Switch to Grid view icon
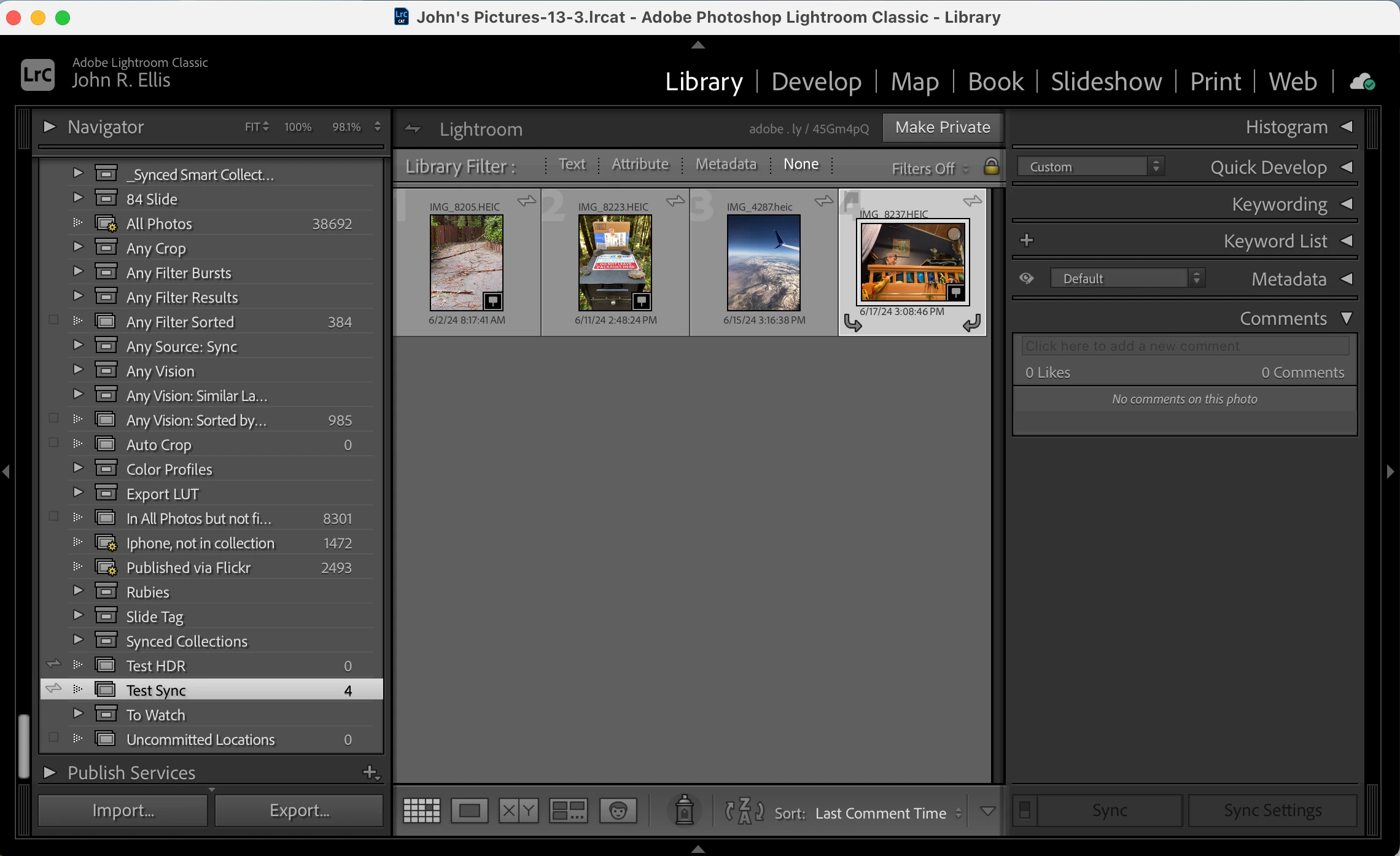This screenshot has height=856, width=1400. 421,811
